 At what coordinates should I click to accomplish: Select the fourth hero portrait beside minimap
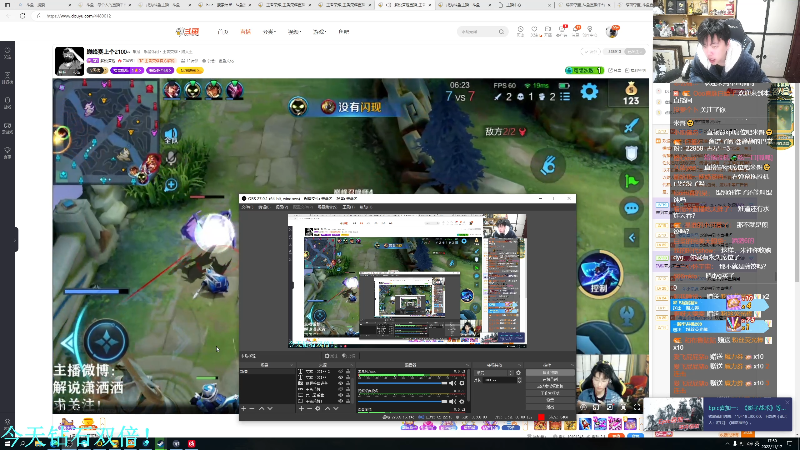[x=234, y=91]
